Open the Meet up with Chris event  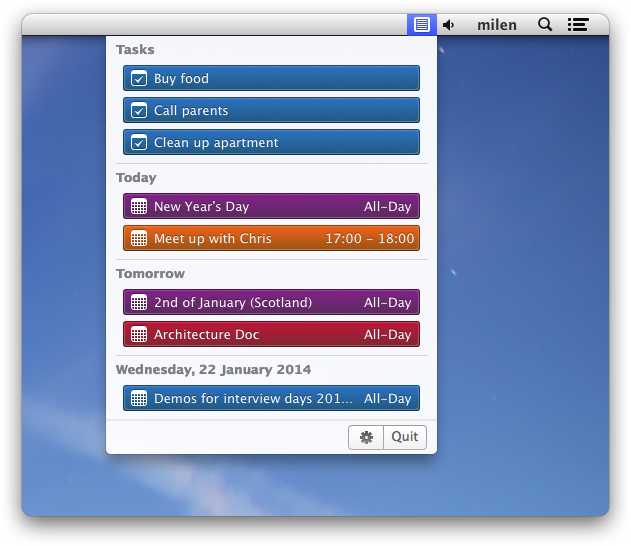tap(271, 238)
